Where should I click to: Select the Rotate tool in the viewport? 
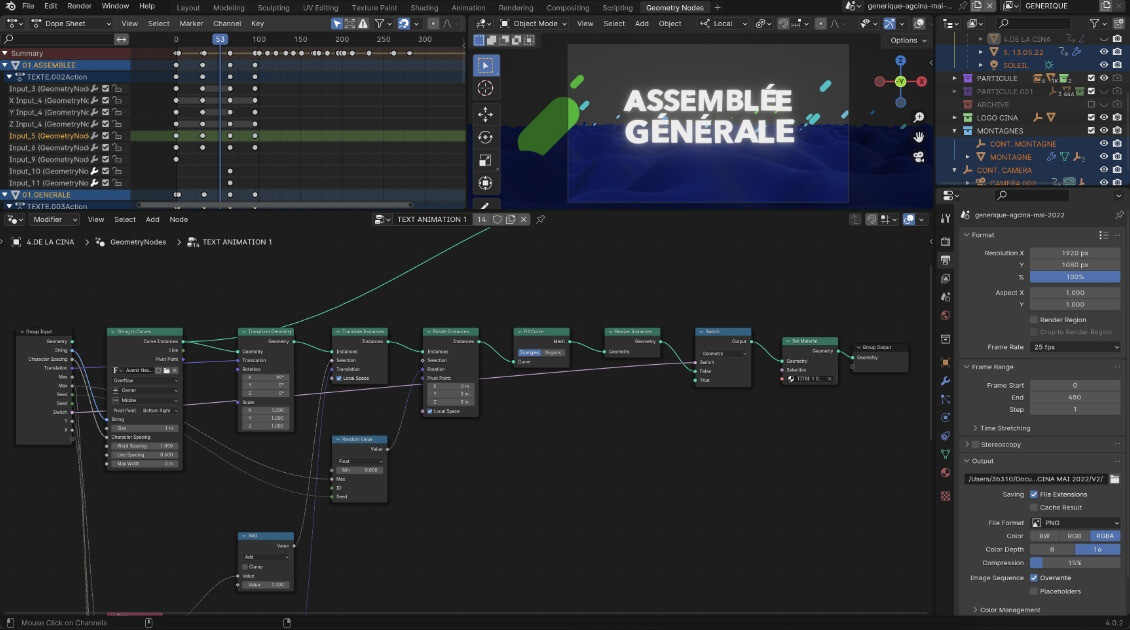[485, 137]
